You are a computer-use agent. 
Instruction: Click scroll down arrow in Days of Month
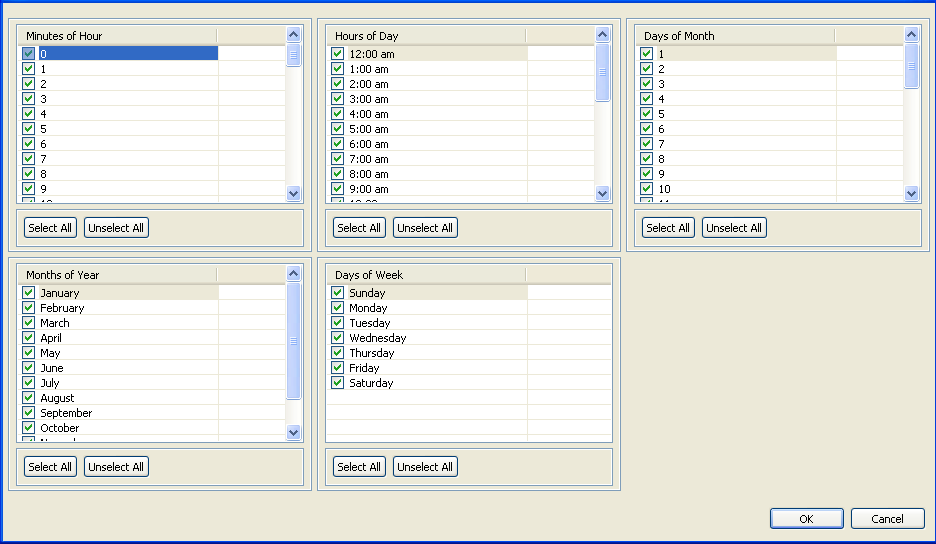(x=911, y=193)
